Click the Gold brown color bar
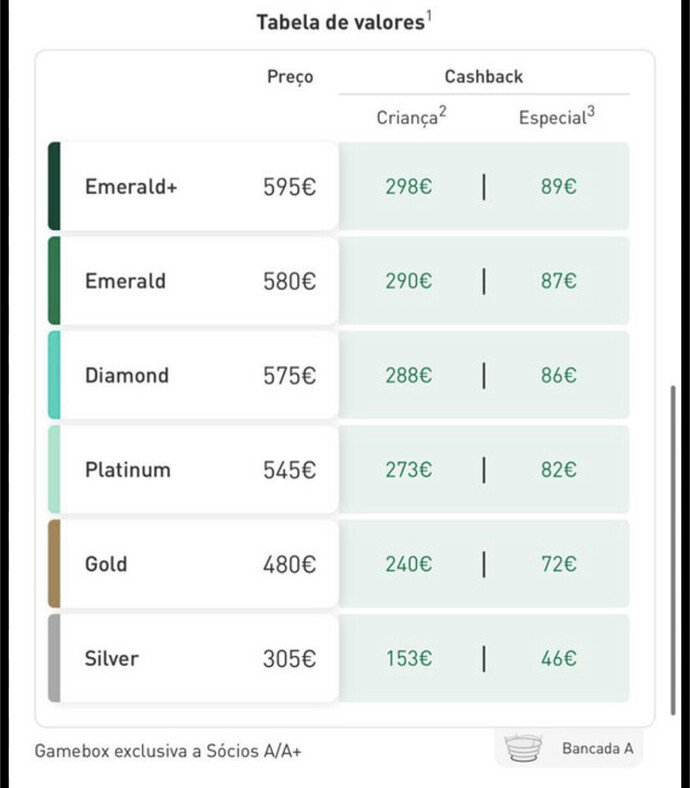The height and width of the screenshot is (788, 690). point(54,564)
